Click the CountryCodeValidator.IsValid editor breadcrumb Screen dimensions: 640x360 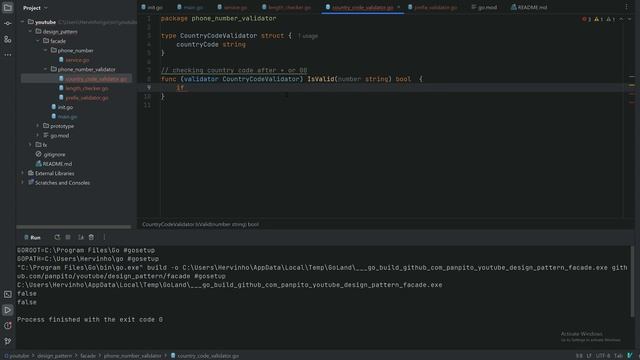tap(200, 224)
